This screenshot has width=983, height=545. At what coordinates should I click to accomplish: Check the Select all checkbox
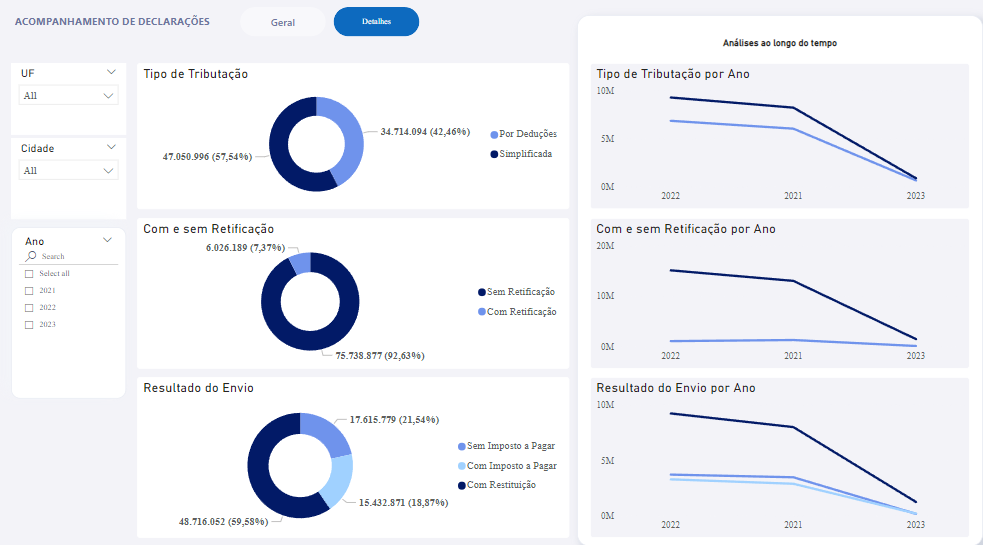(29, 273)
